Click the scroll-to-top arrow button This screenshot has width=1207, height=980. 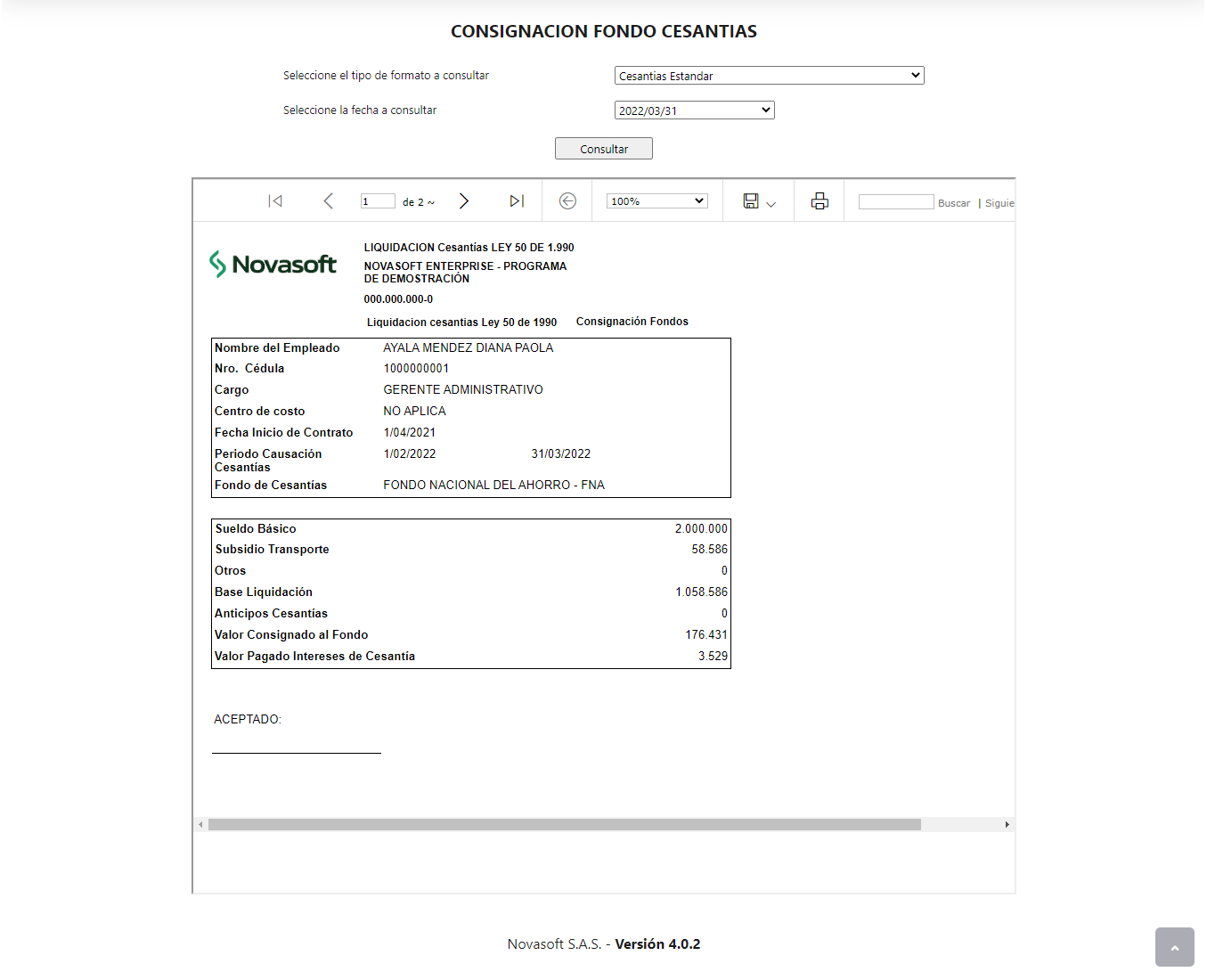pyautogui.click(x=1174, y=947)
